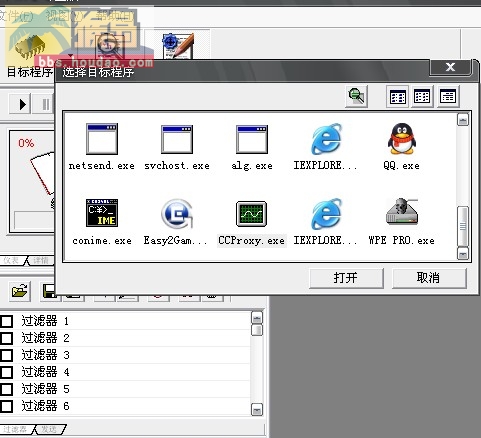Screen dimensions: 481x438
Task: Select IEXPLORE next to WPE PRO.exe
Action: 327,214
